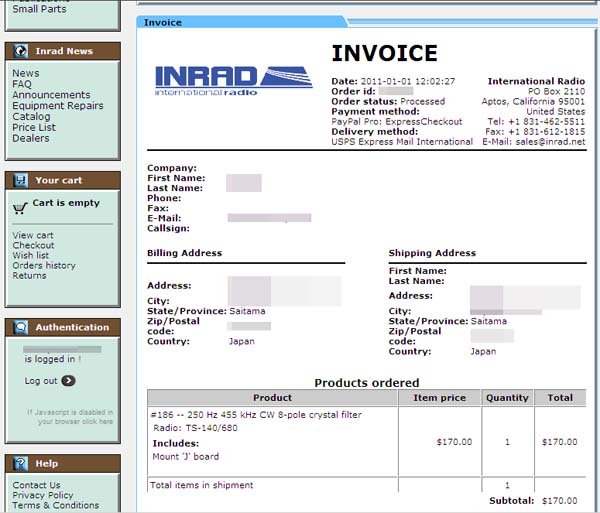Click the Quantity column header
Image resolution: width=600 pixels, height=513 pixels.
[x=507, y=398]
